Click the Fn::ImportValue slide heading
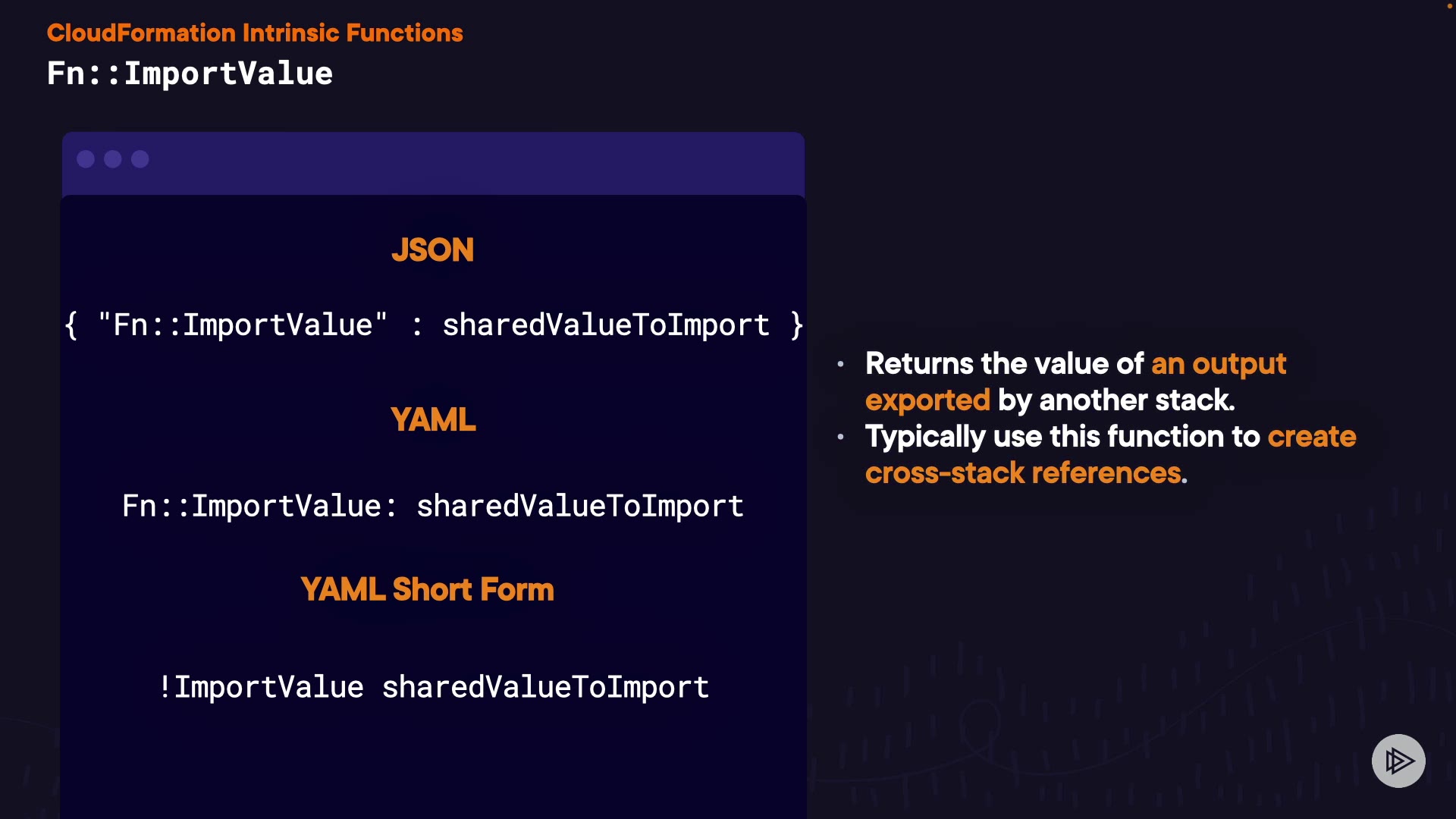The image size is (1456, 819). tap(190, 74)
